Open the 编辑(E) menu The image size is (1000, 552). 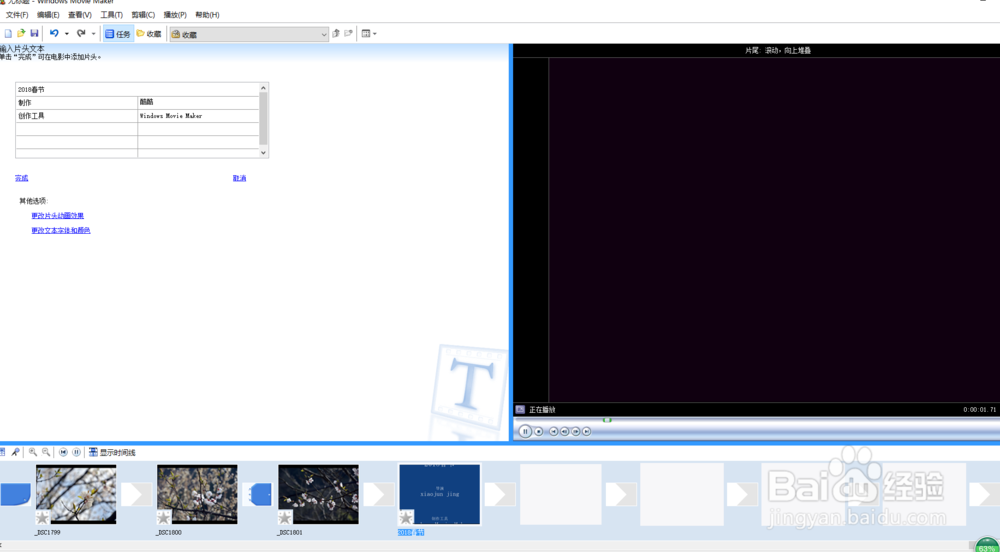coord(48,15)
